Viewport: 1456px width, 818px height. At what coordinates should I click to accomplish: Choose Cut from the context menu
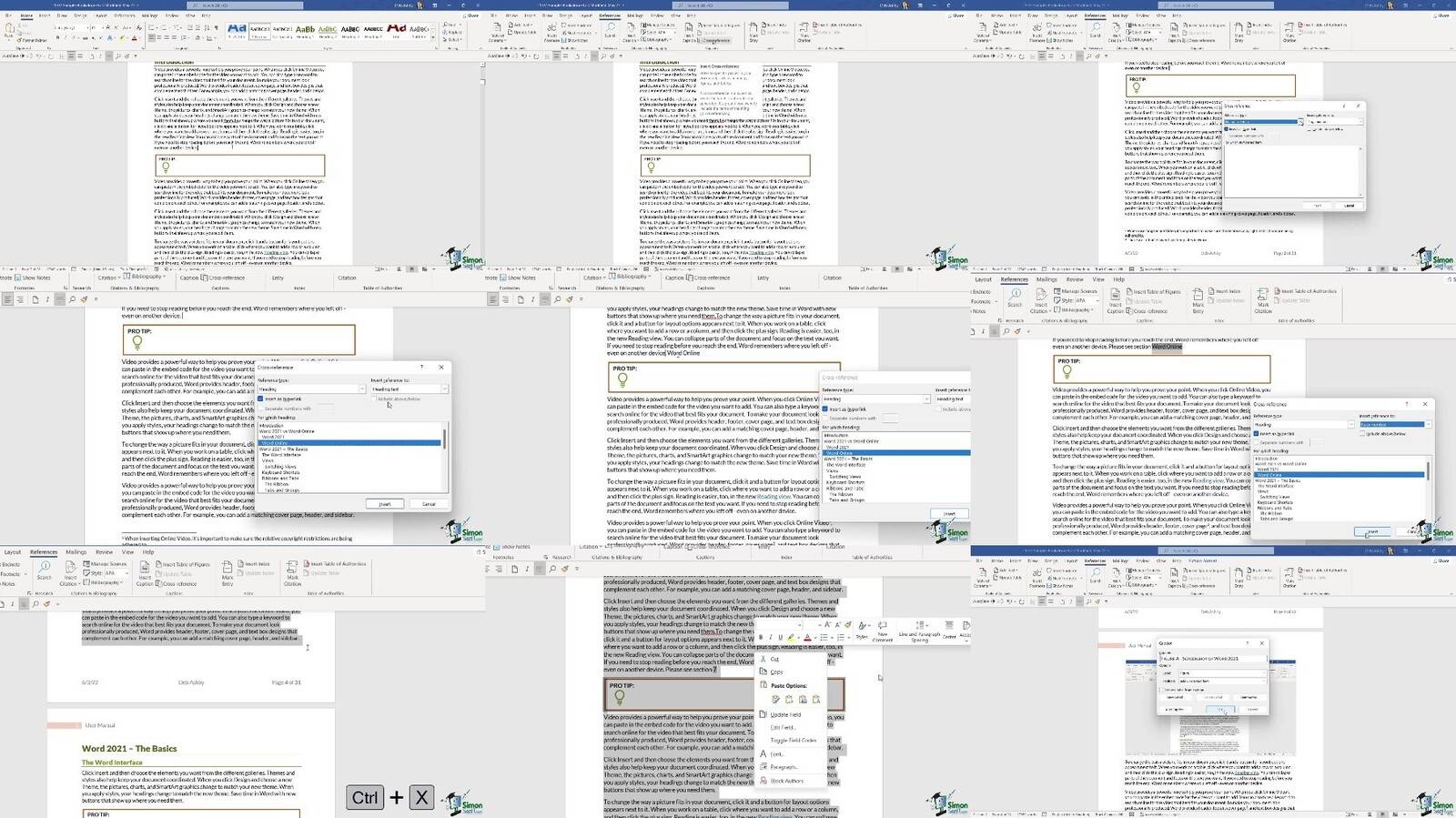click(x=774, y=659)
